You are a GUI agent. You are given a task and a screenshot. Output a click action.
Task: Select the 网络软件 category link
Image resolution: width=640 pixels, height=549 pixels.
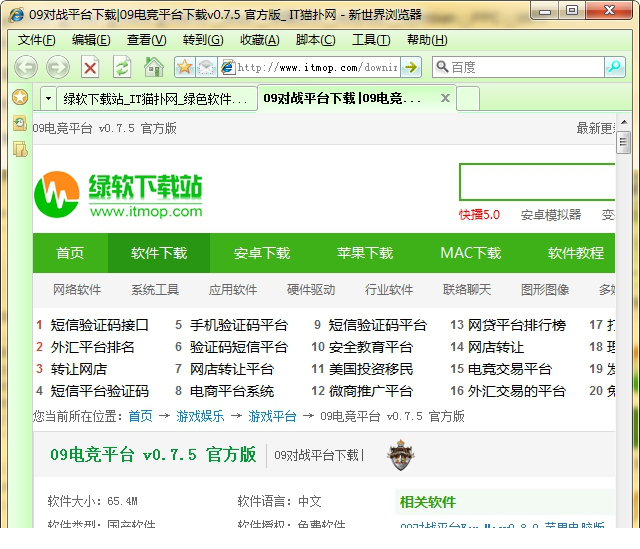click(77, 290)
